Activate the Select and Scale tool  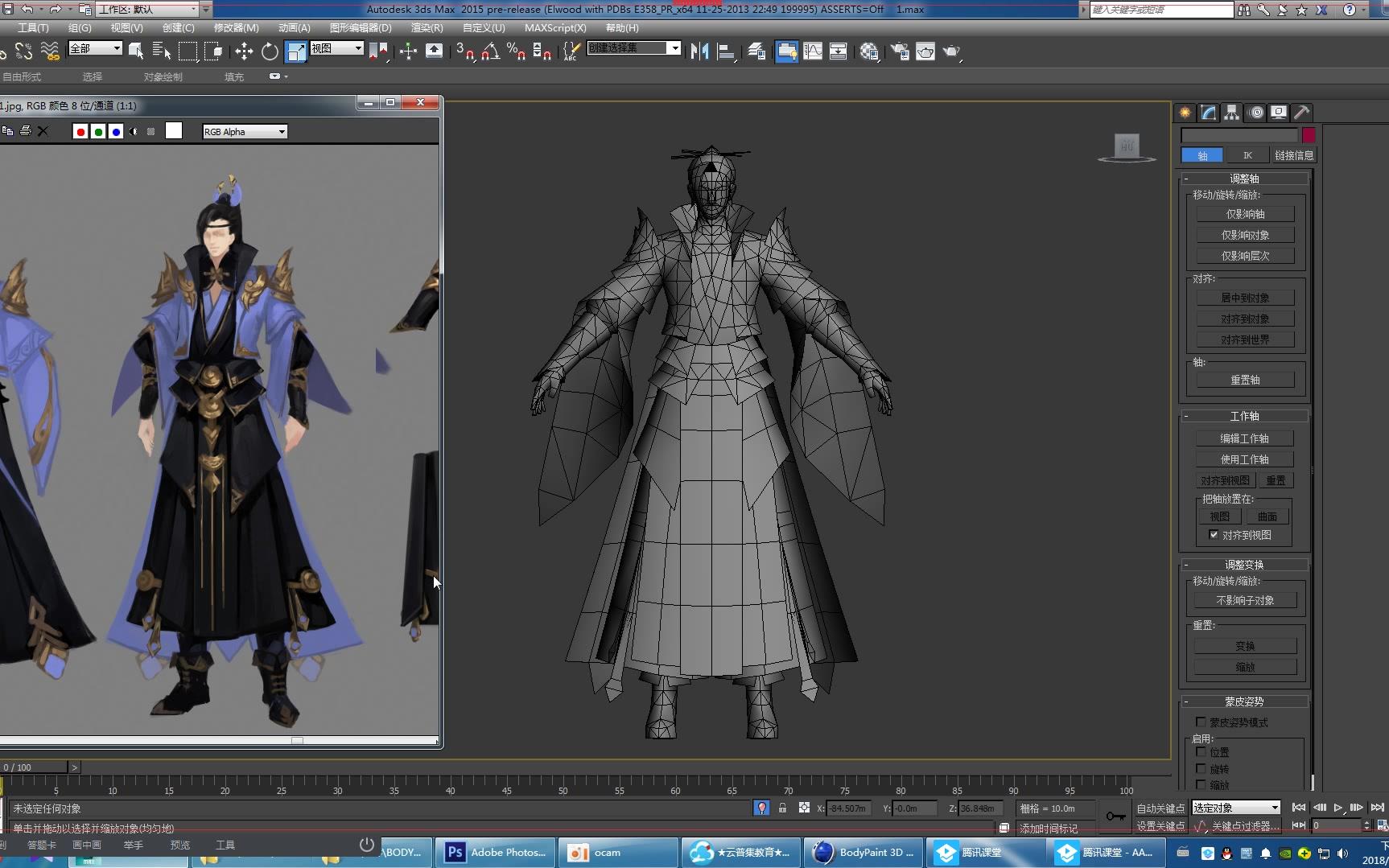pyautogui.click(x=296, y=51)
